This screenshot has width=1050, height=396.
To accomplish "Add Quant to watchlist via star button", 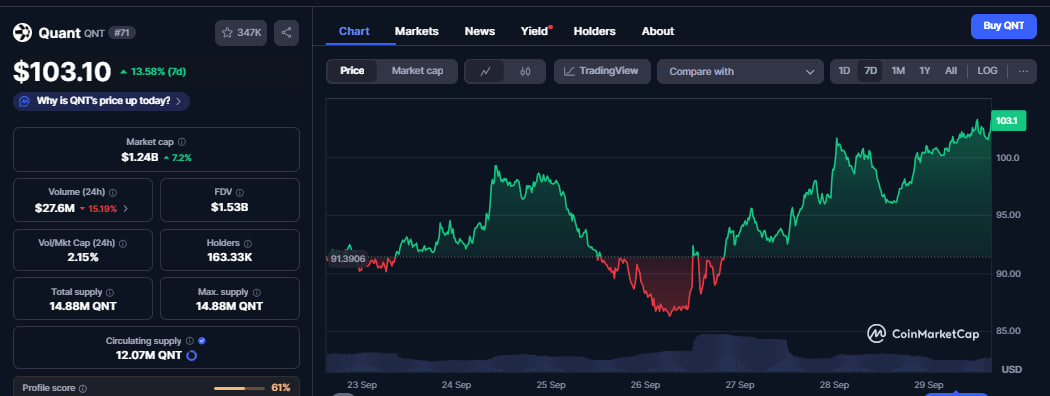I will click(242, 33).
